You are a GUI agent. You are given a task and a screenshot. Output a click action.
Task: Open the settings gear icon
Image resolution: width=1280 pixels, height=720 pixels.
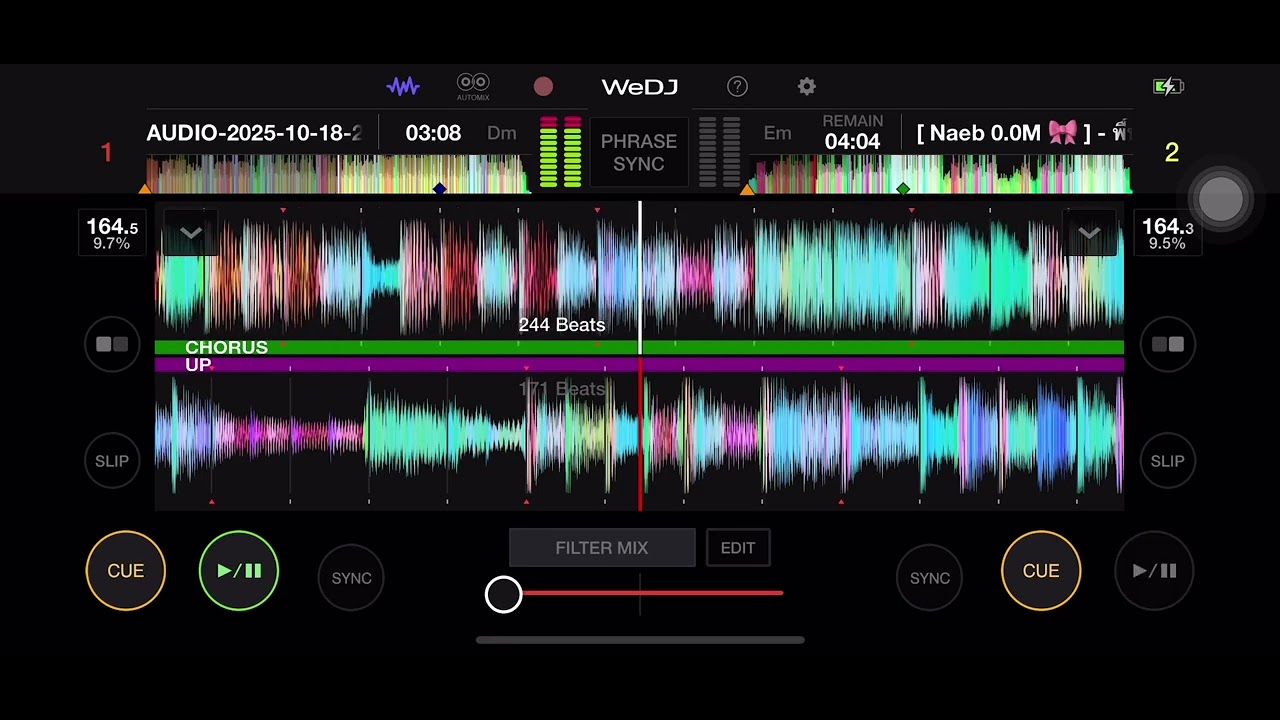point(807,87)
